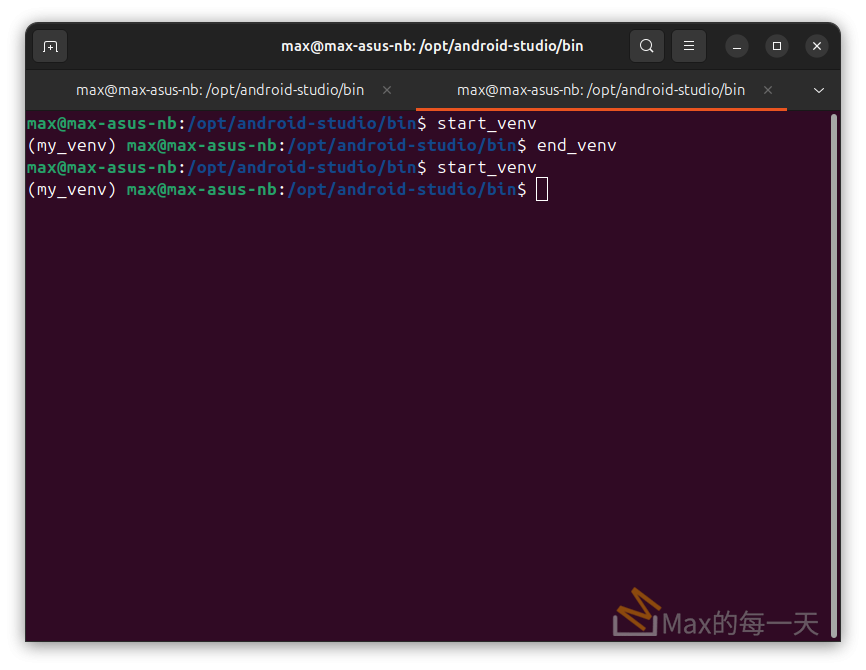
Task: Click the (my_venv) prefix on the last prompt
Action: (x=72, y=189)
